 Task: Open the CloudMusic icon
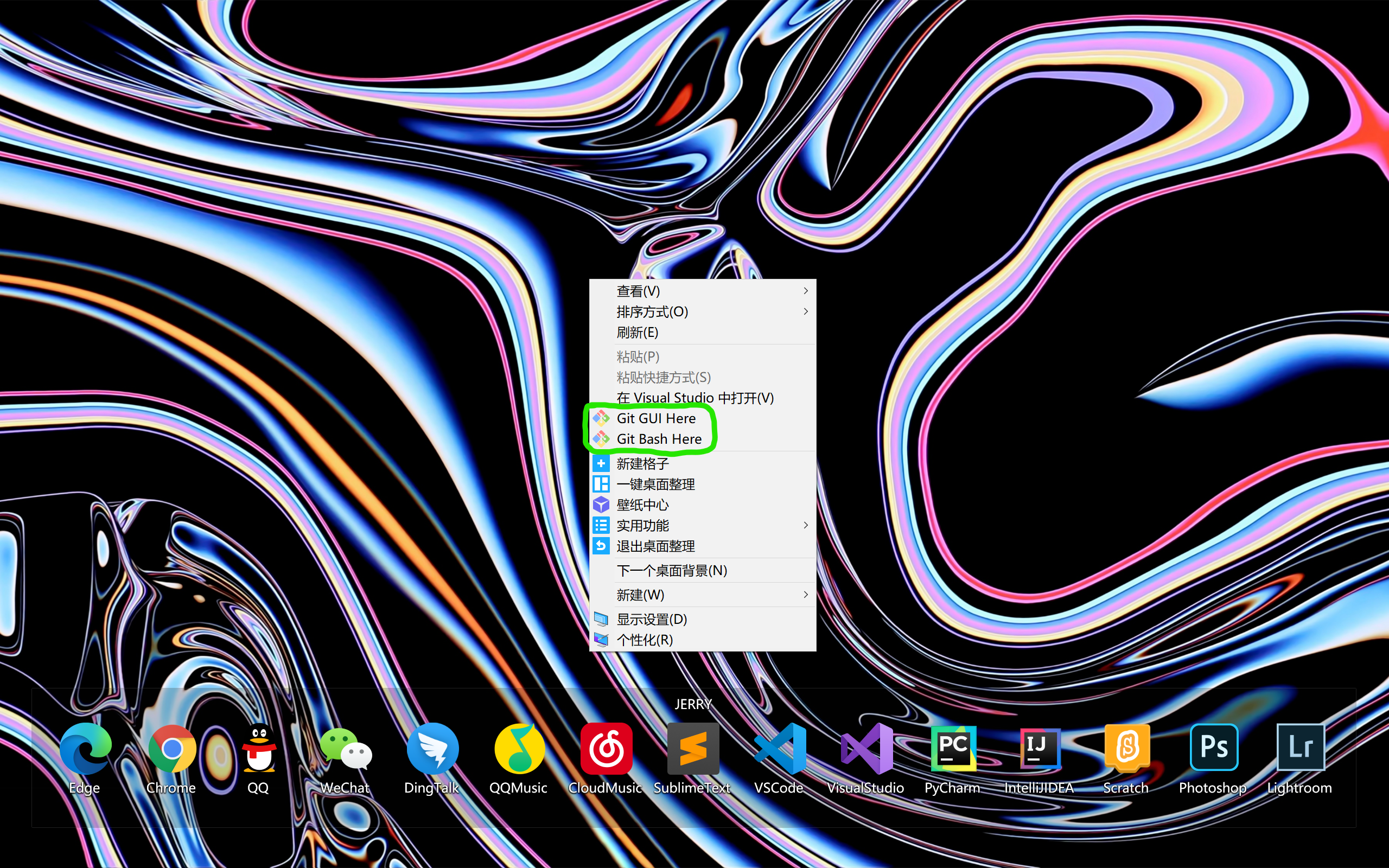606,748
